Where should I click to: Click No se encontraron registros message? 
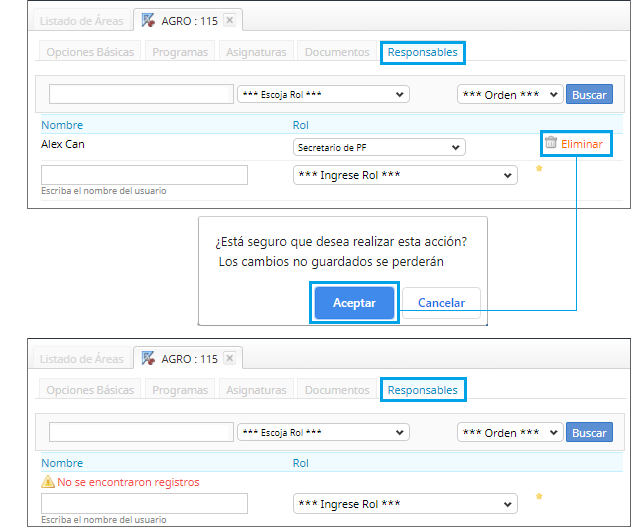pyautogui.click(x=128, y=482)
